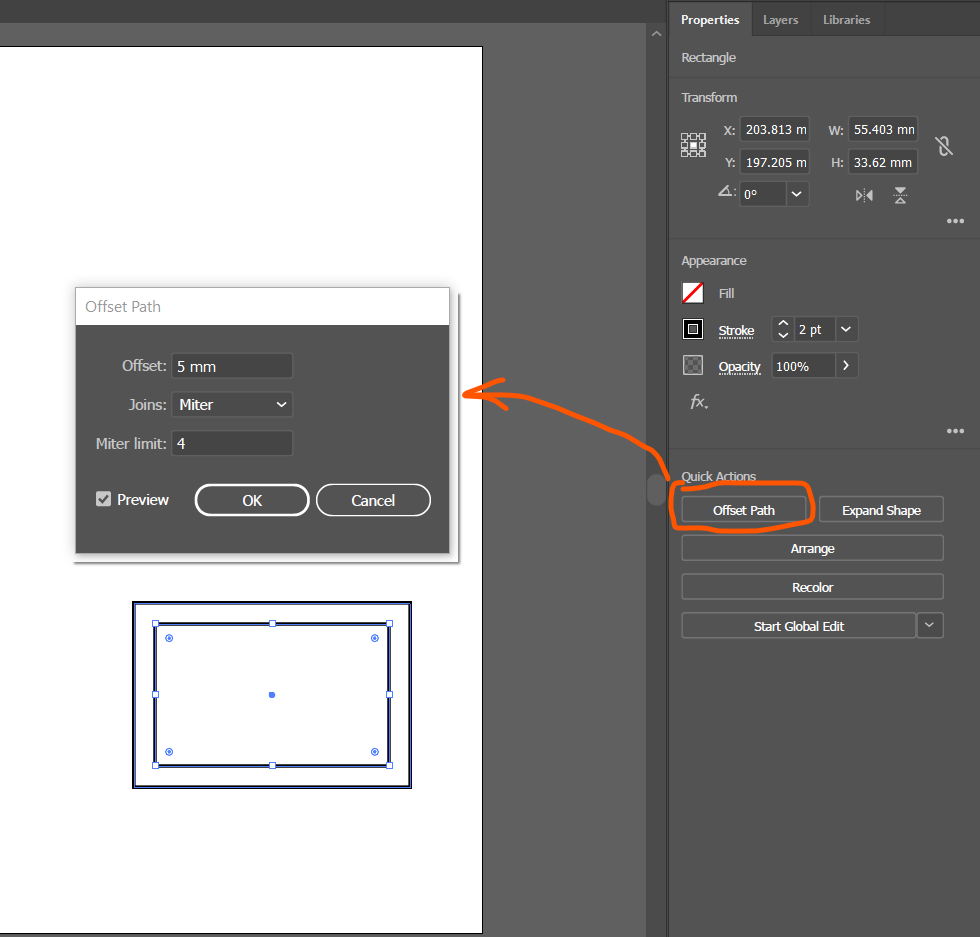Click the link width and height chain icon

(944, 145)
